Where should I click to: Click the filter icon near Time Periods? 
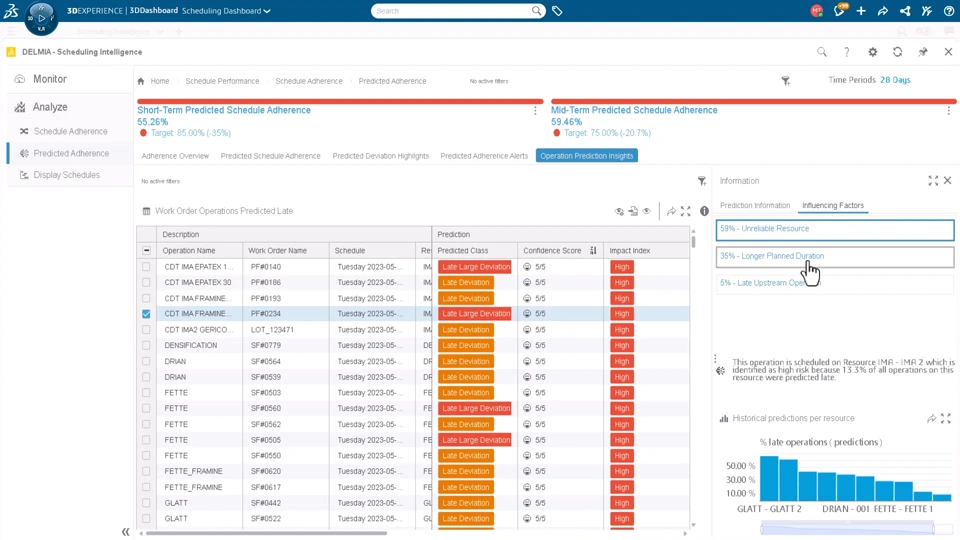(x=786, y=81)
